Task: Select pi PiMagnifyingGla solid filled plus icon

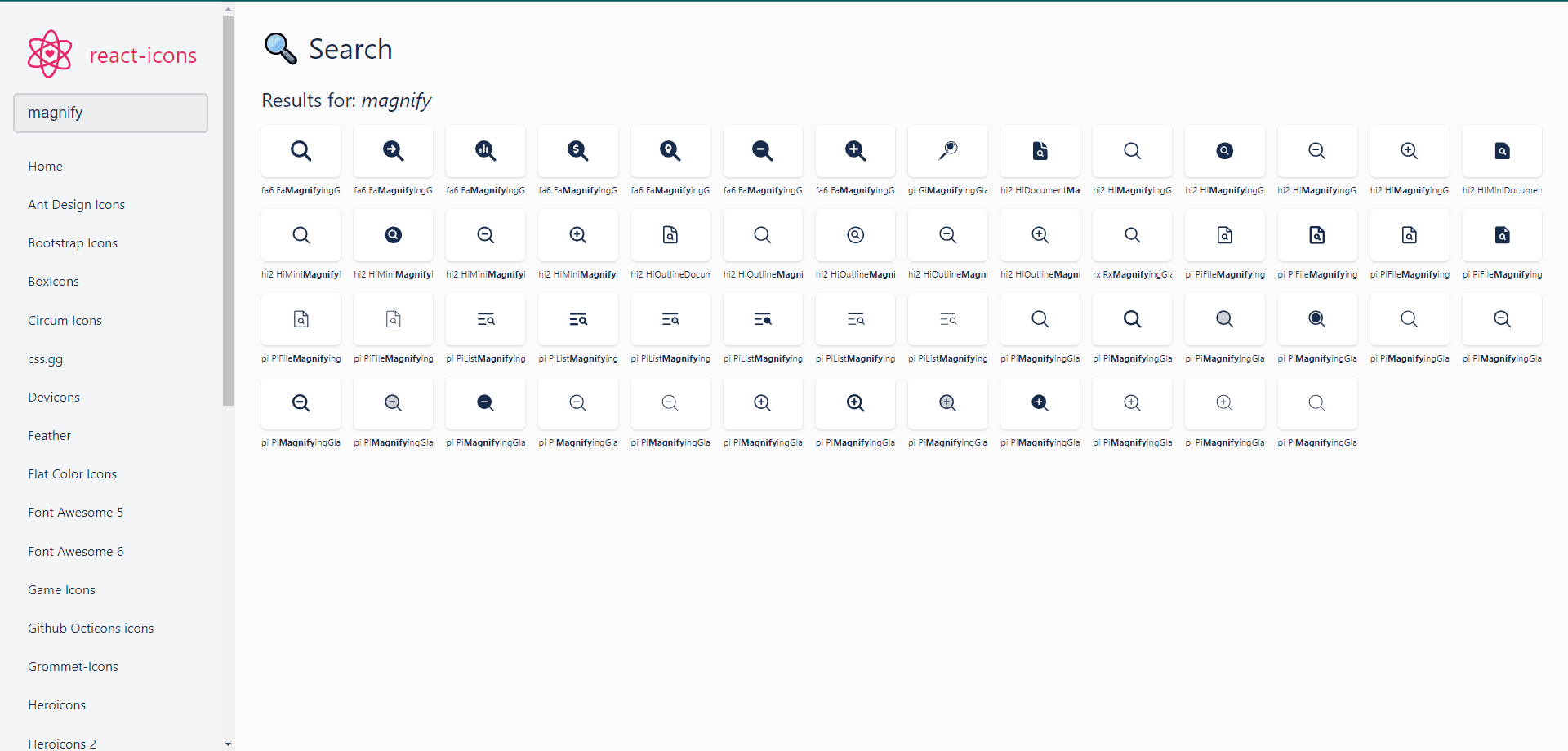Action: tap(1040, 403)
